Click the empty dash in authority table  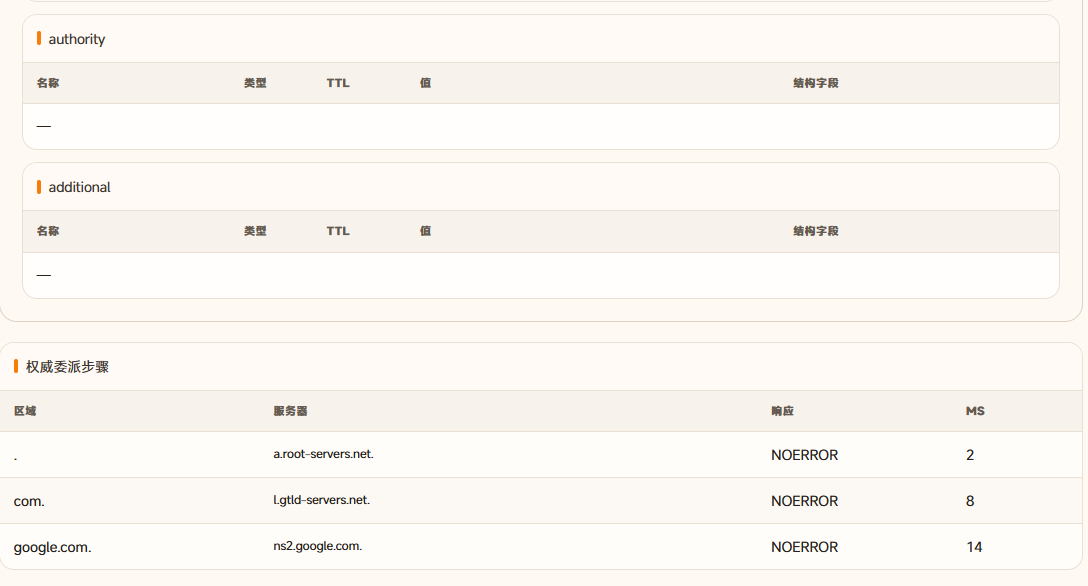pyautogui.click(x=44, y=126)
